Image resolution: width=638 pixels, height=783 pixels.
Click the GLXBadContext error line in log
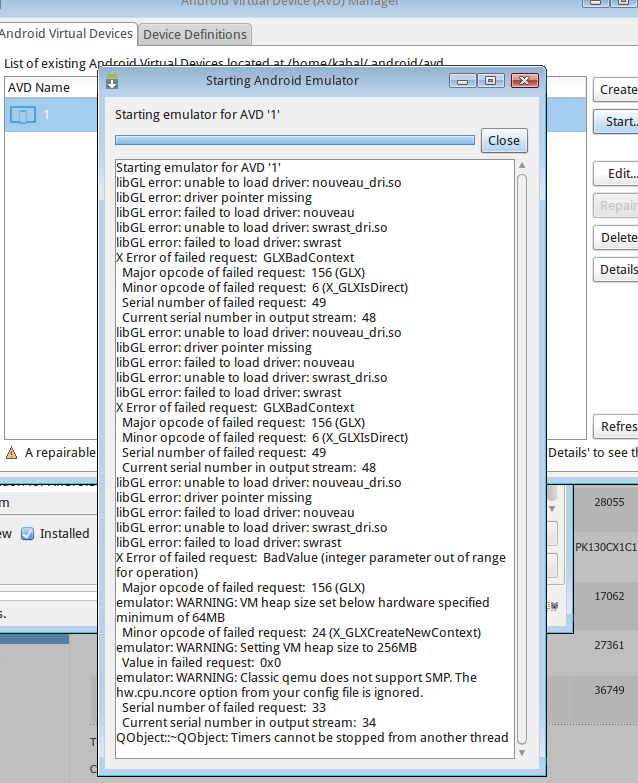click(x=235, y=257)
